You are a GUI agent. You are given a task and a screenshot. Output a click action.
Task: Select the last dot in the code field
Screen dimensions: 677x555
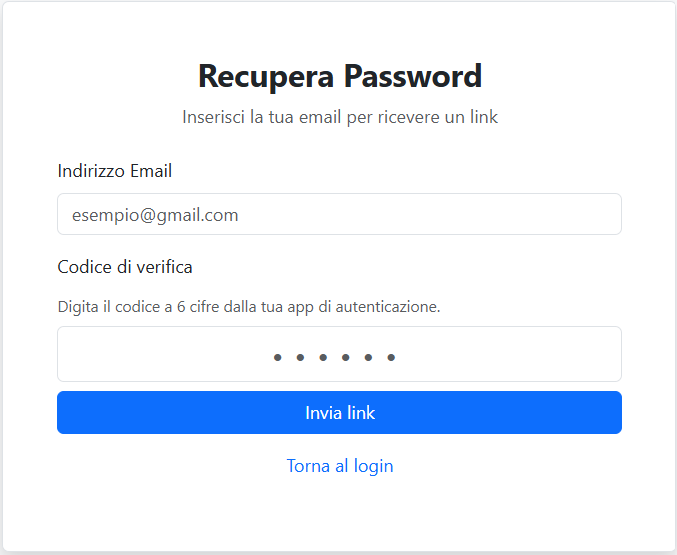tap(391, 357)
